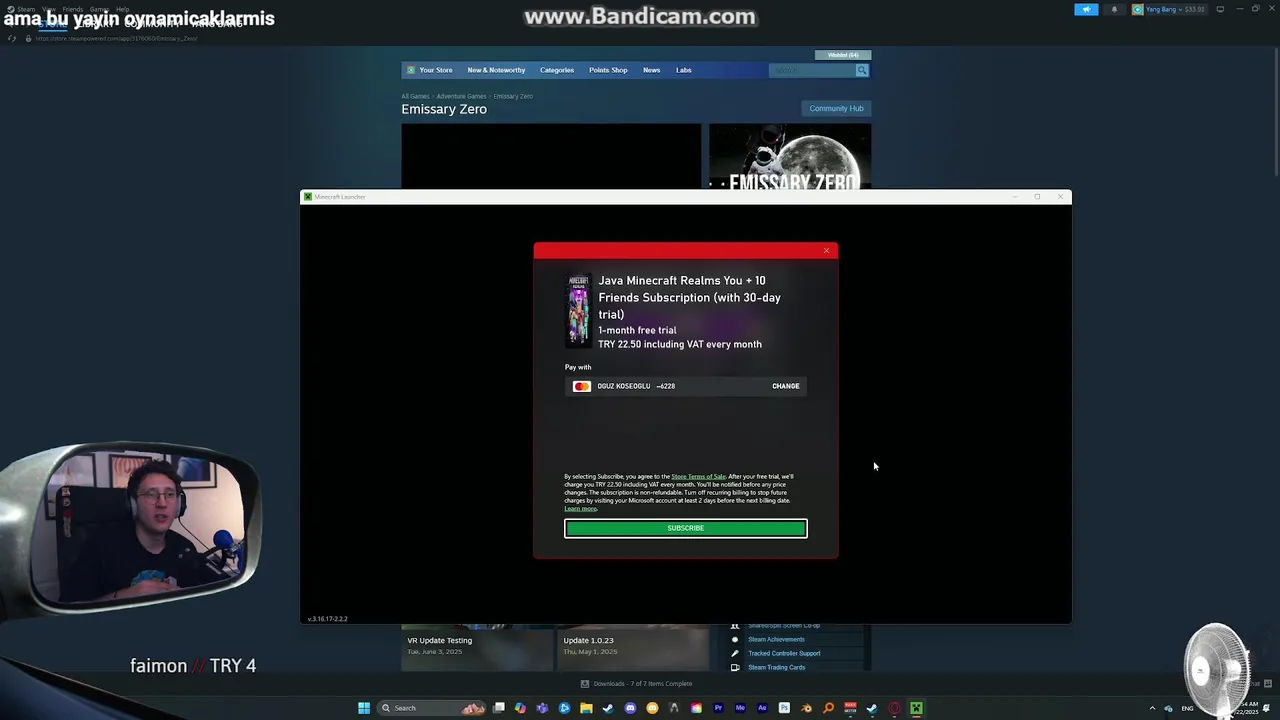1280x720 pixels.
Task: Open News tab in Steam store
Action: [x=651, y=70]
